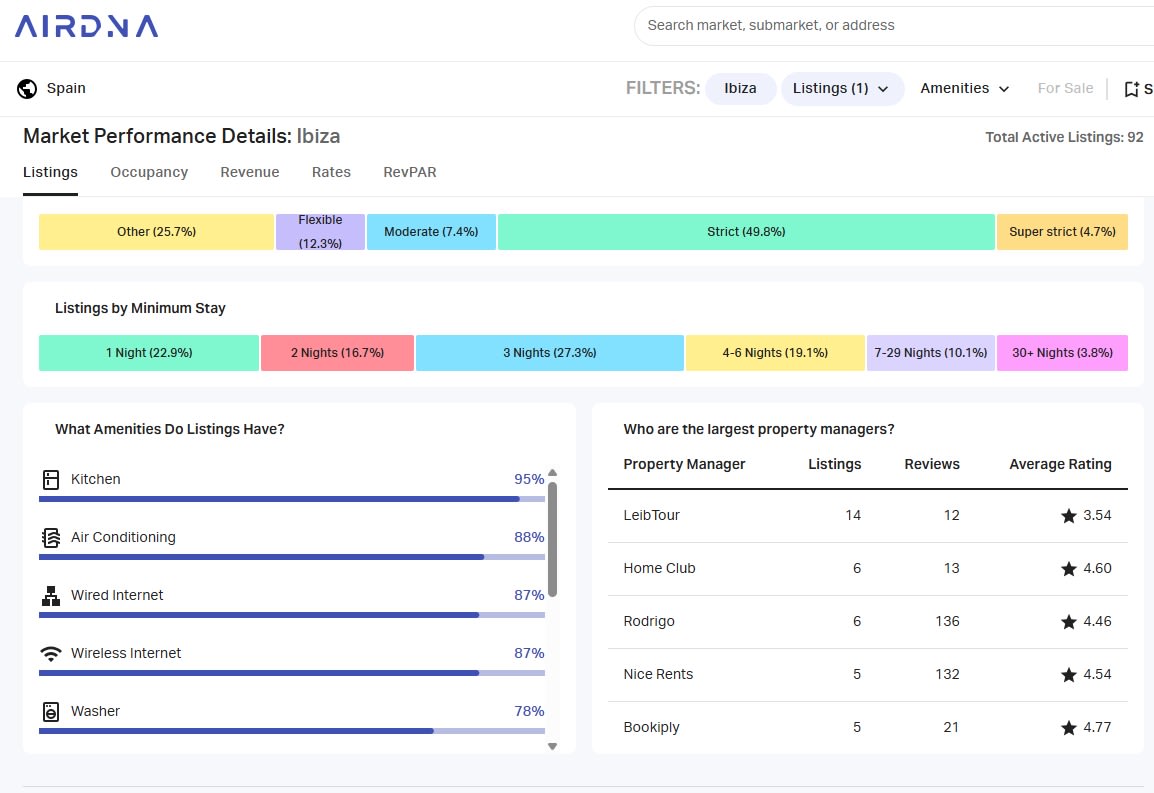The image size is (1154, 793).
Task: Click the bookmark save icon in filters bar
Action: click(x=1131, y=89)
